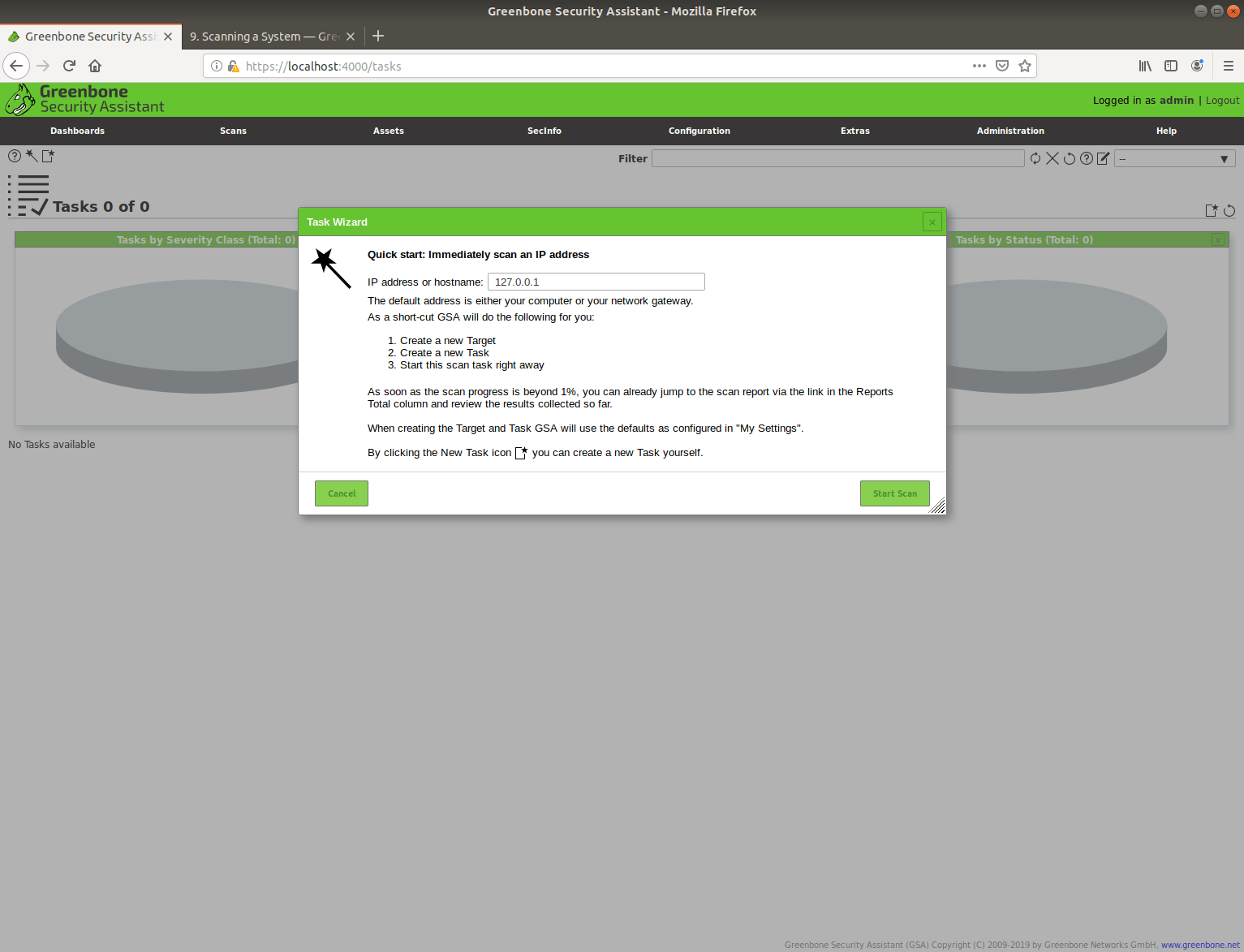Open the Configuration menu
Screen dimensions: 1244x952
point(699,131)
